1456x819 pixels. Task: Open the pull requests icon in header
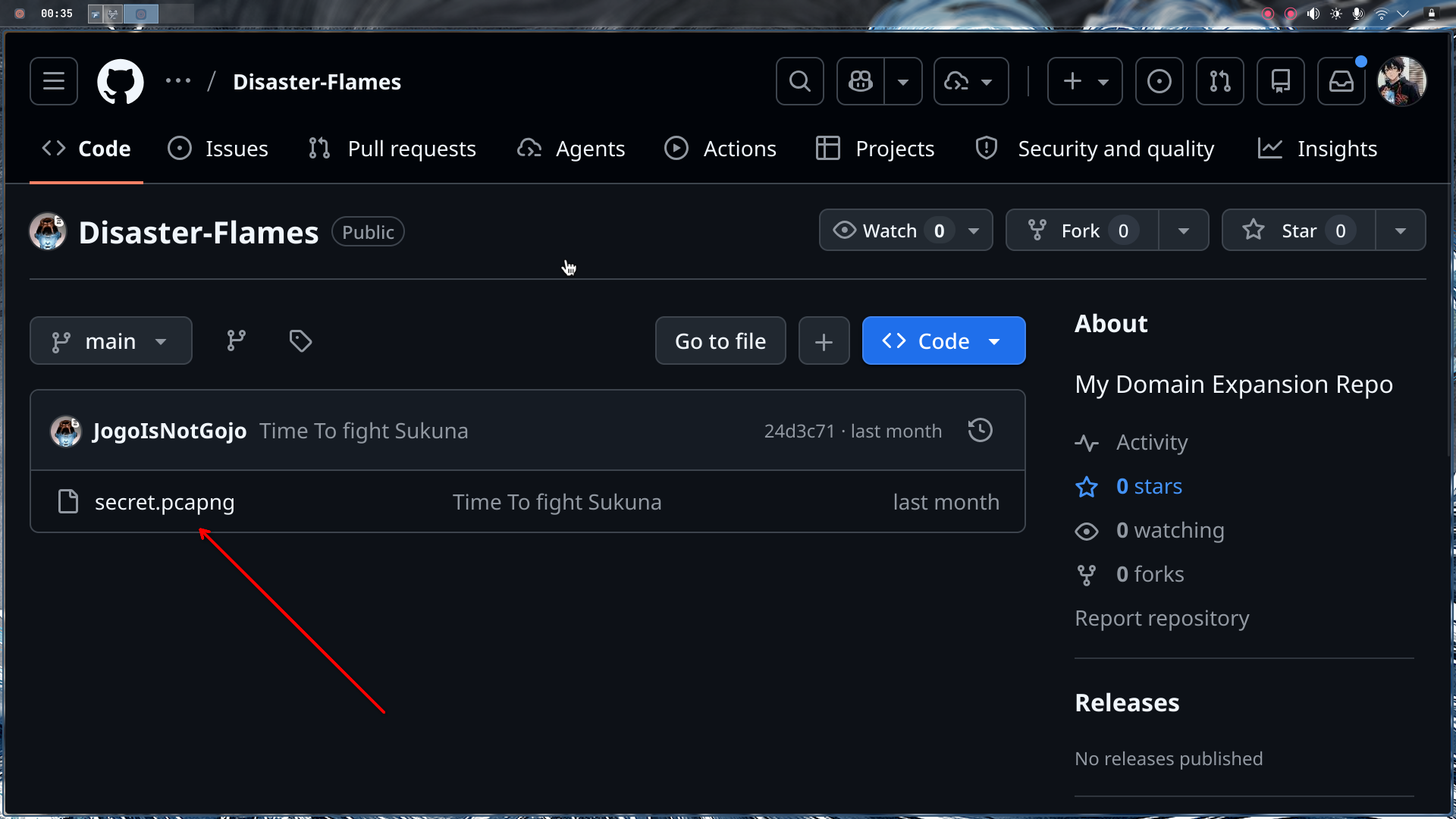[1219, 81]
